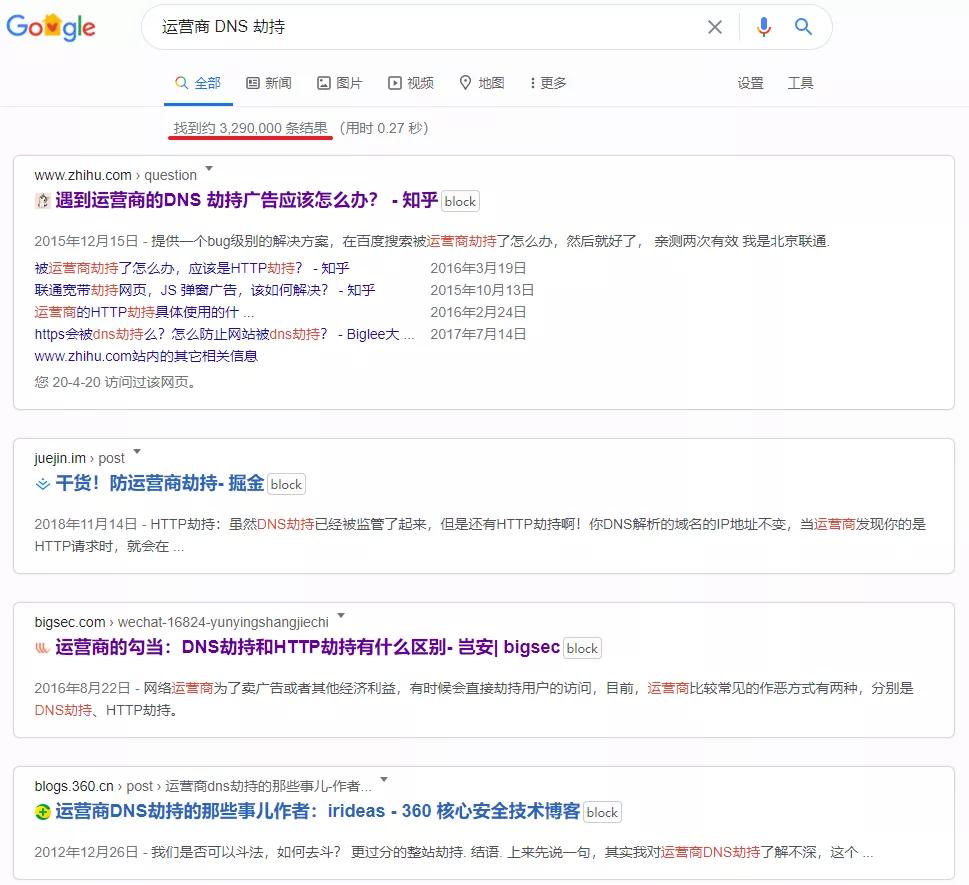Click the magnifier search icon
The width and height of the screenshot is (969, 885).
(x=804, y=27)
